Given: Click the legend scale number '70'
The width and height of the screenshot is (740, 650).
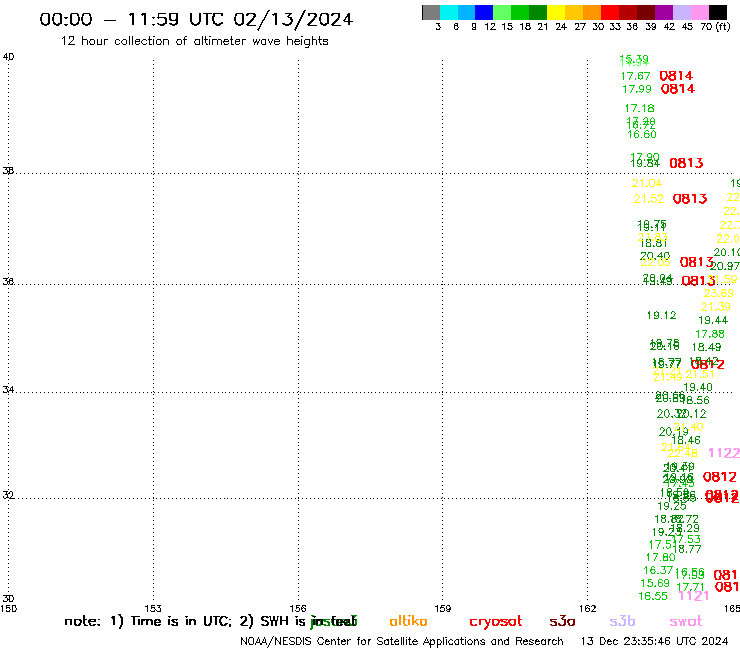Looking at the screenshot, I should pos(706,26).
